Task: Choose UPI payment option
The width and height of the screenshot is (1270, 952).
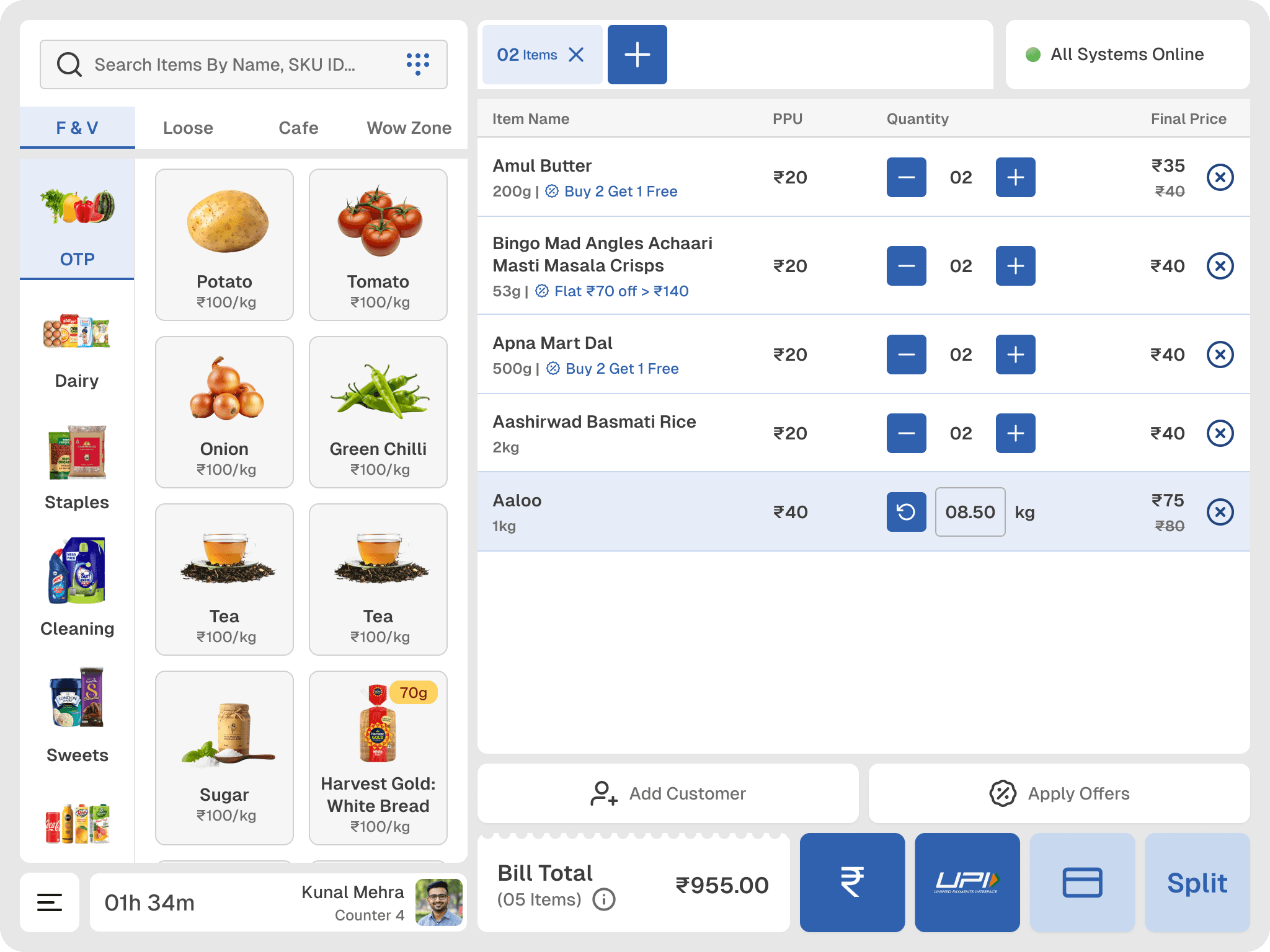Action: (967, 882)
